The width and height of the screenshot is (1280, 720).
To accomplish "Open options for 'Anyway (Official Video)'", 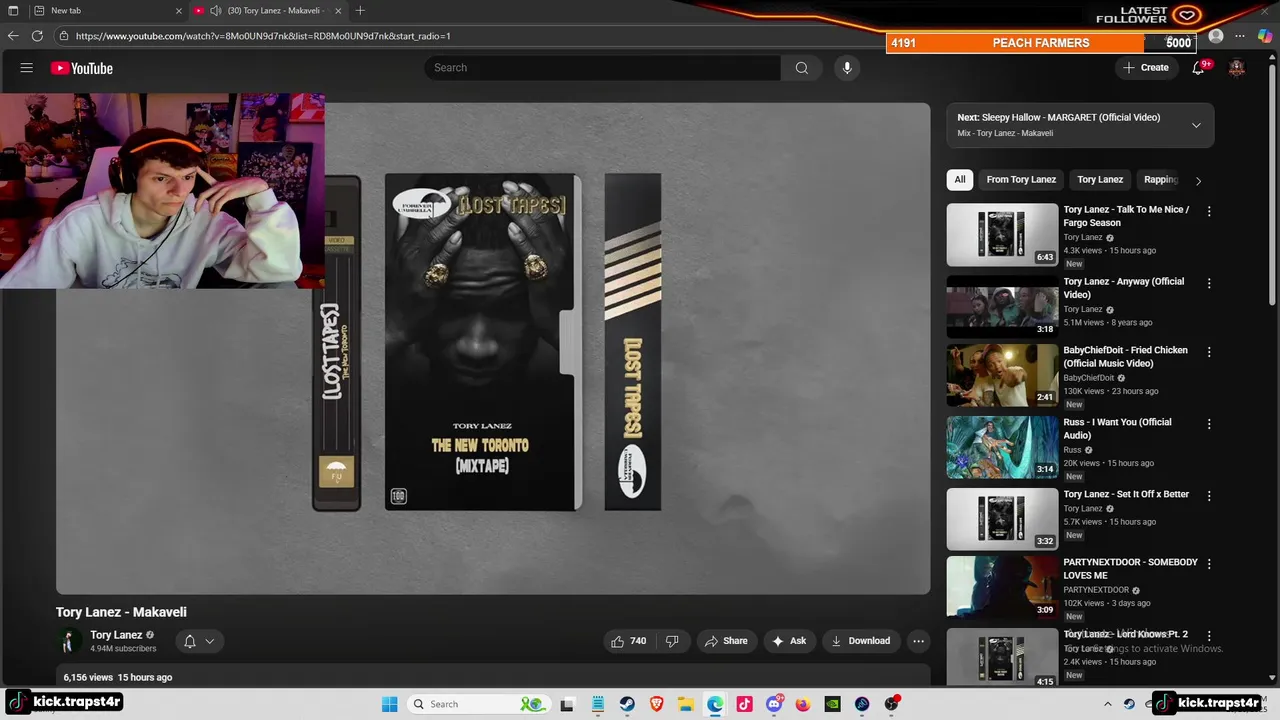I will tap(1209, 283).
